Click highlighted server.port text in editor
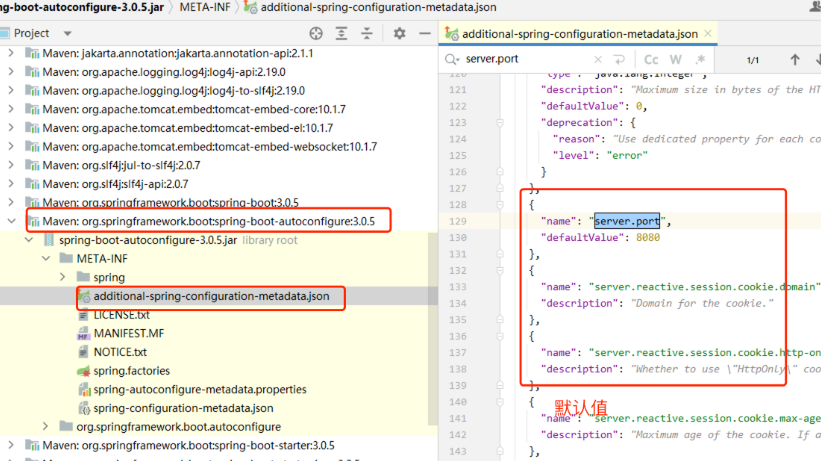Screen dimensions: 821x461 coord(627,221)
